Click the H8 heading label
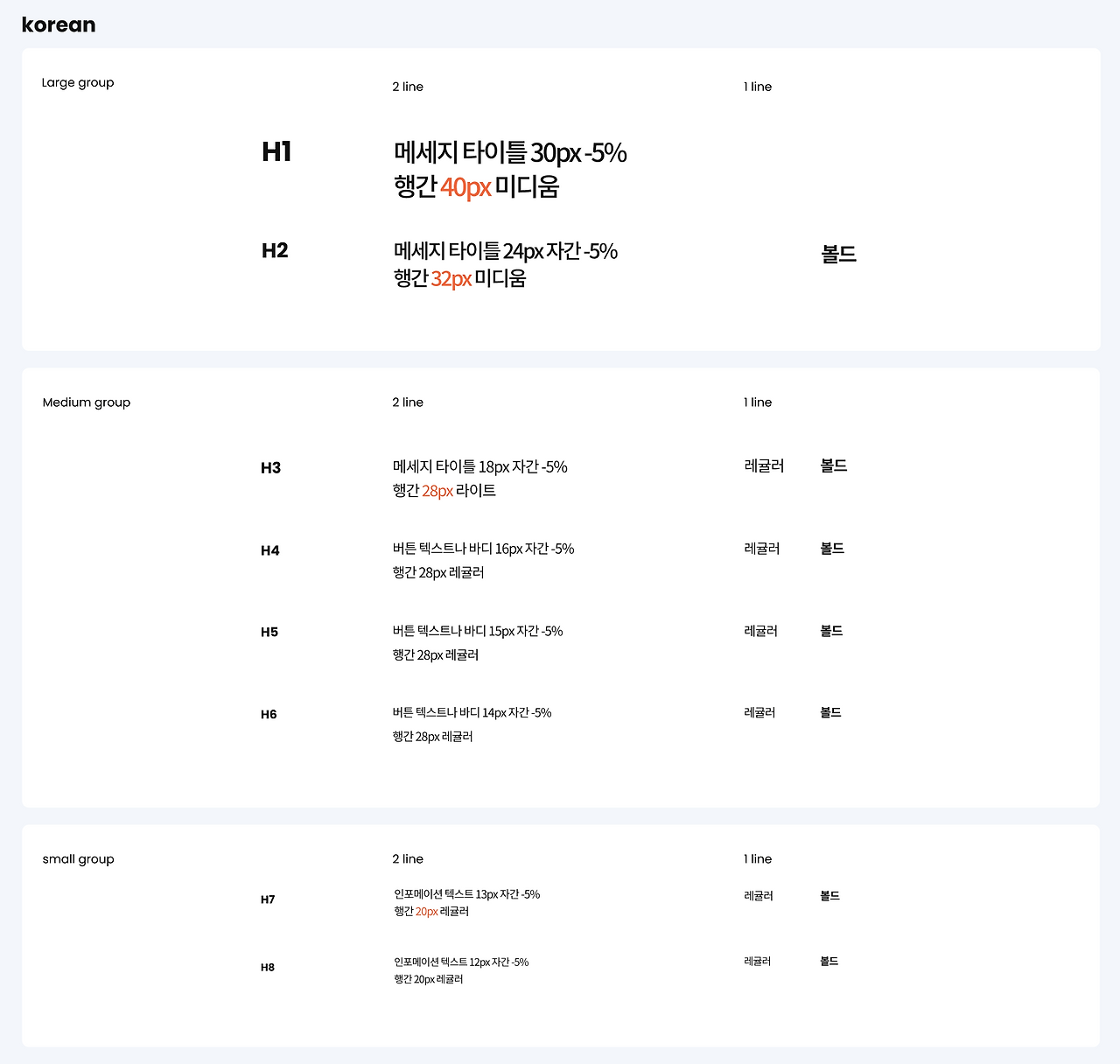Screen dimensions: 1120x1064 click(x=268, y=967)
